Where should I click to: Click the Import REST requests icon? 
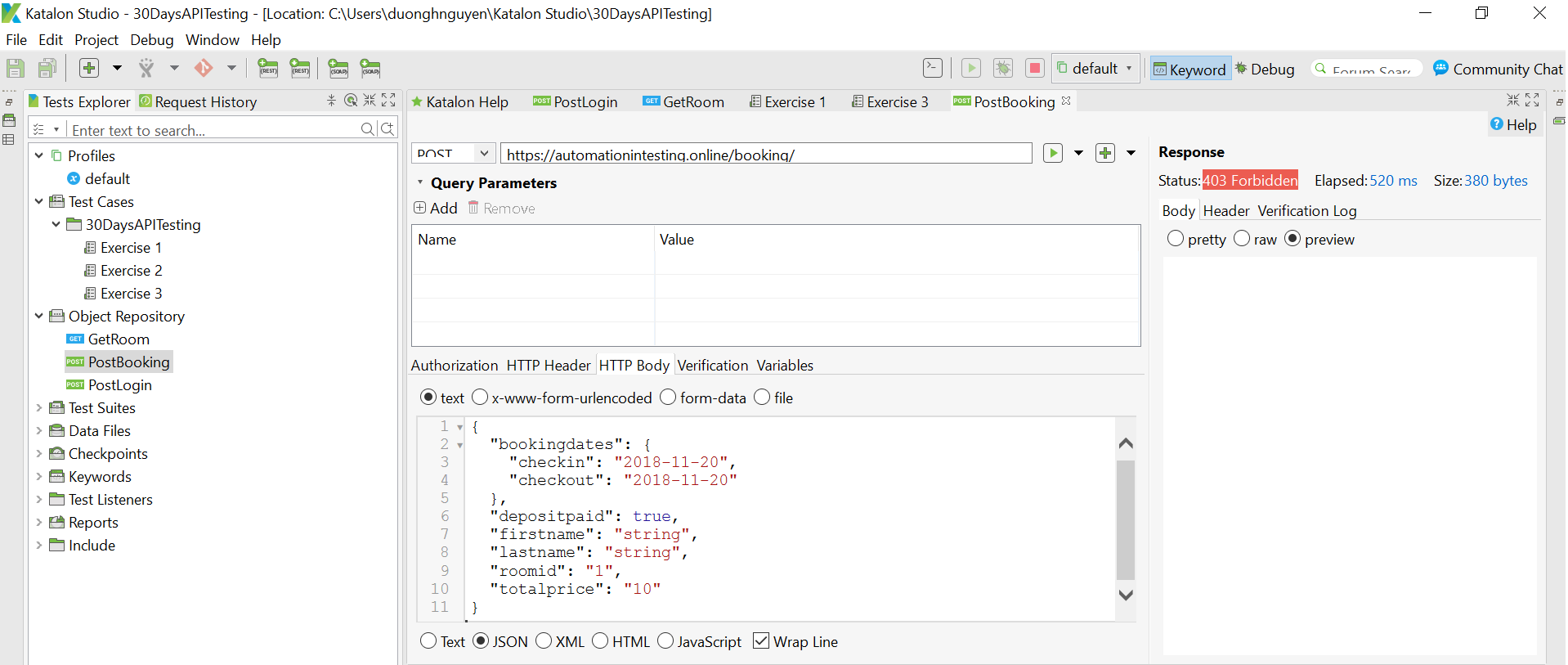(300, 69)
